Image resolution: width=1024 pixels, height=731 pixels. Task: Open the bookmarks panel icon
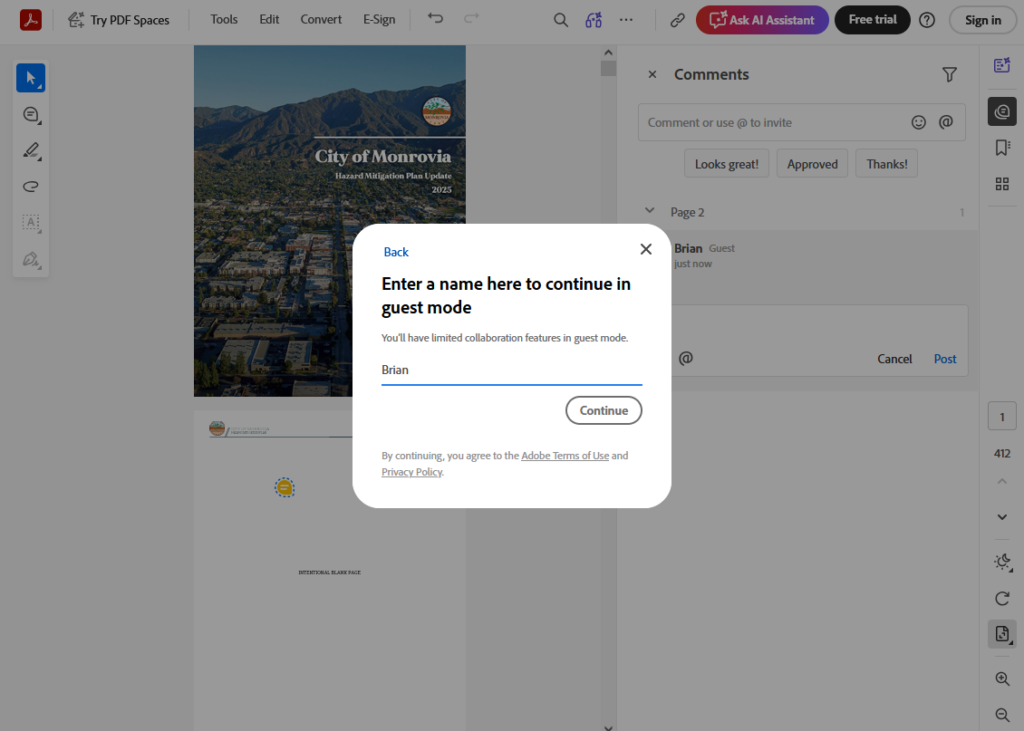1002,148
